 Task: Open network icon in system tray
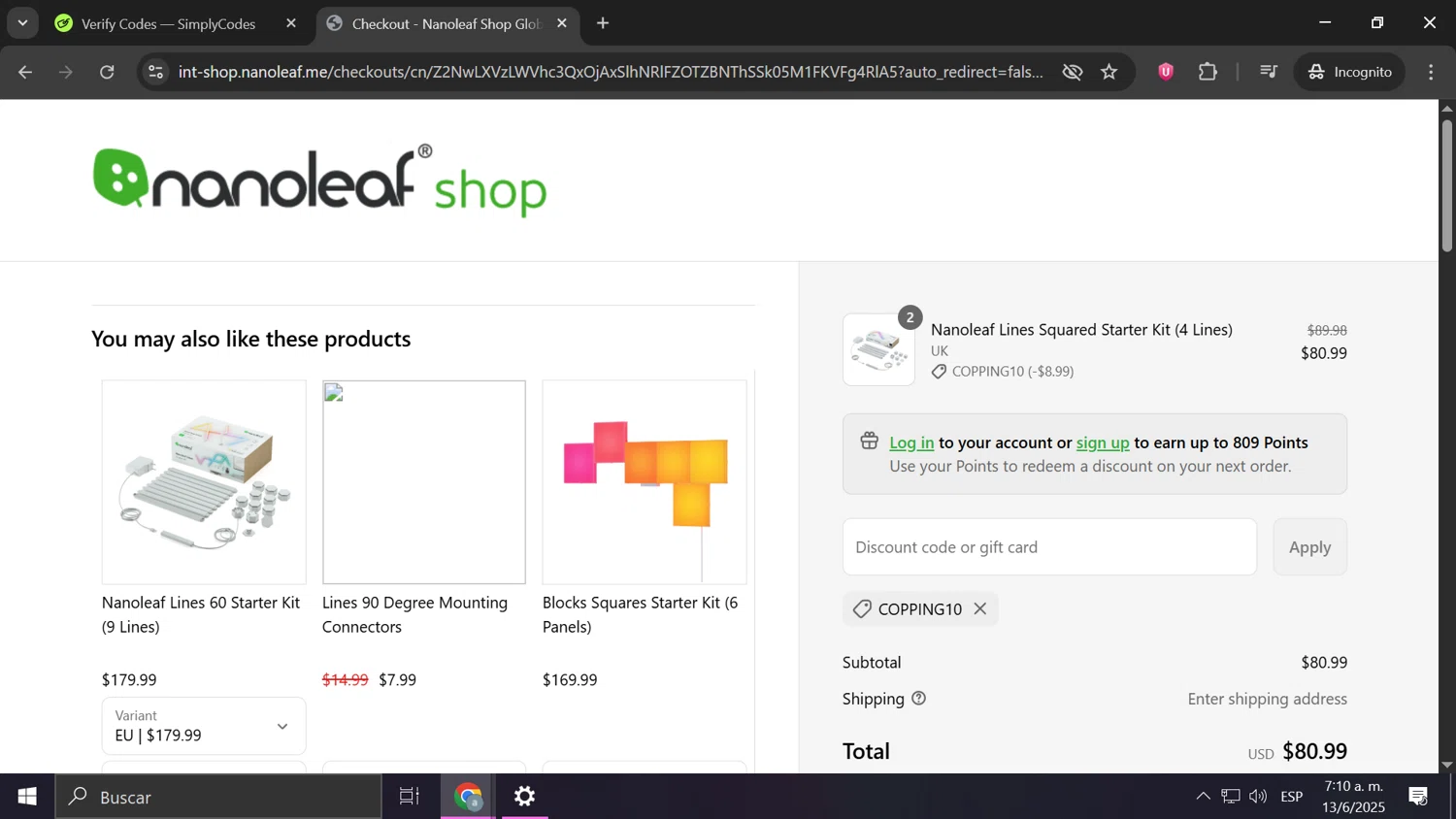(1231, 797)
